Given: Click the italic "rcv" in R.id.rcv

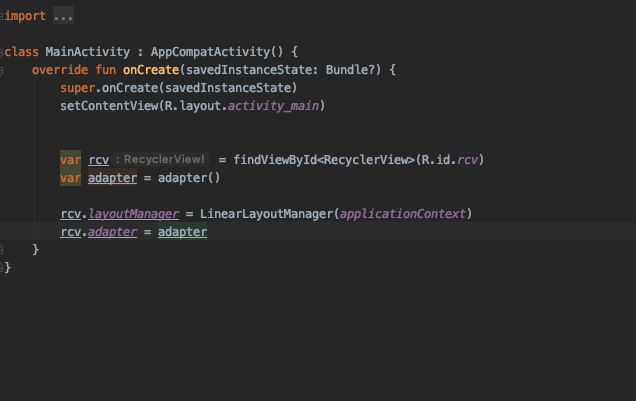Looking at the screenshot, I should pos(467,160).
